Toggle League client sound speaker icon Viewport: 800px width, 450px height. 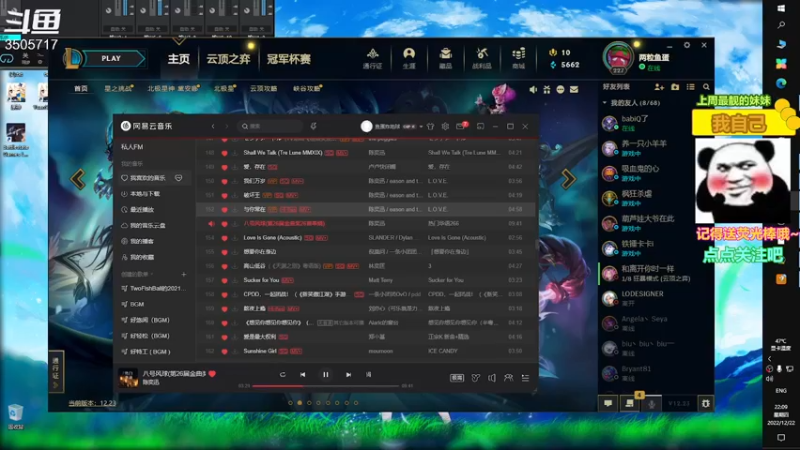[533, 89]
